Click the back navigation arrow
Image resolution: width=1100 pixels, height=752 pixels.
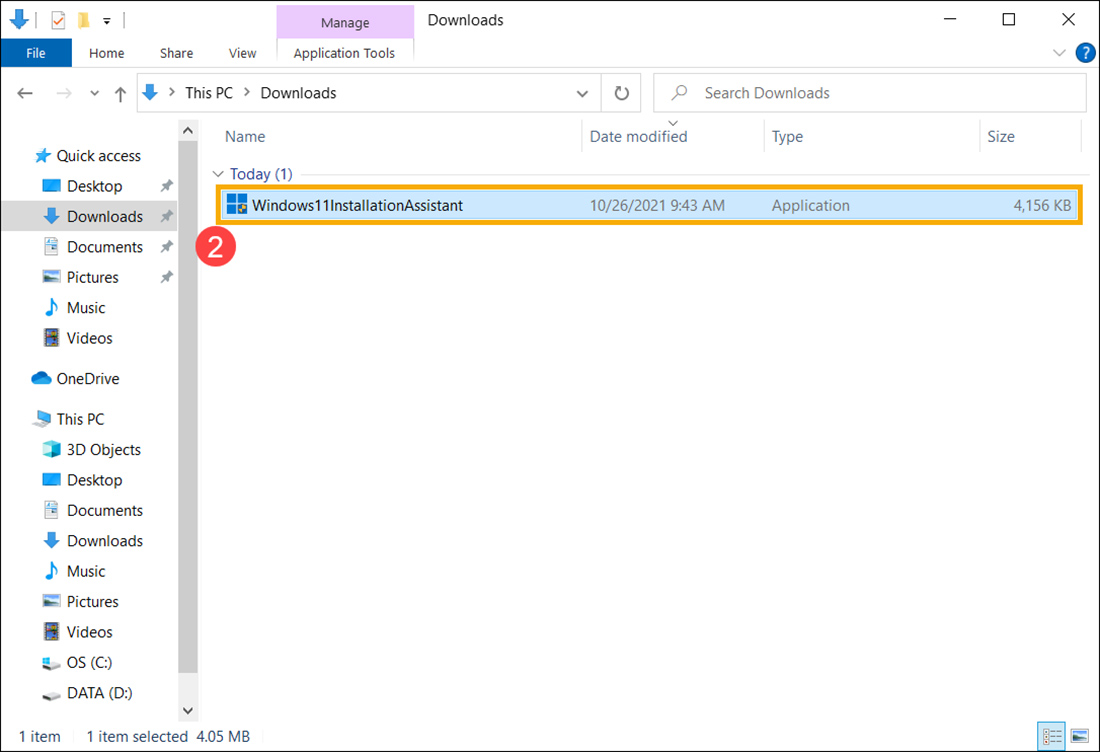click(24, 92)
